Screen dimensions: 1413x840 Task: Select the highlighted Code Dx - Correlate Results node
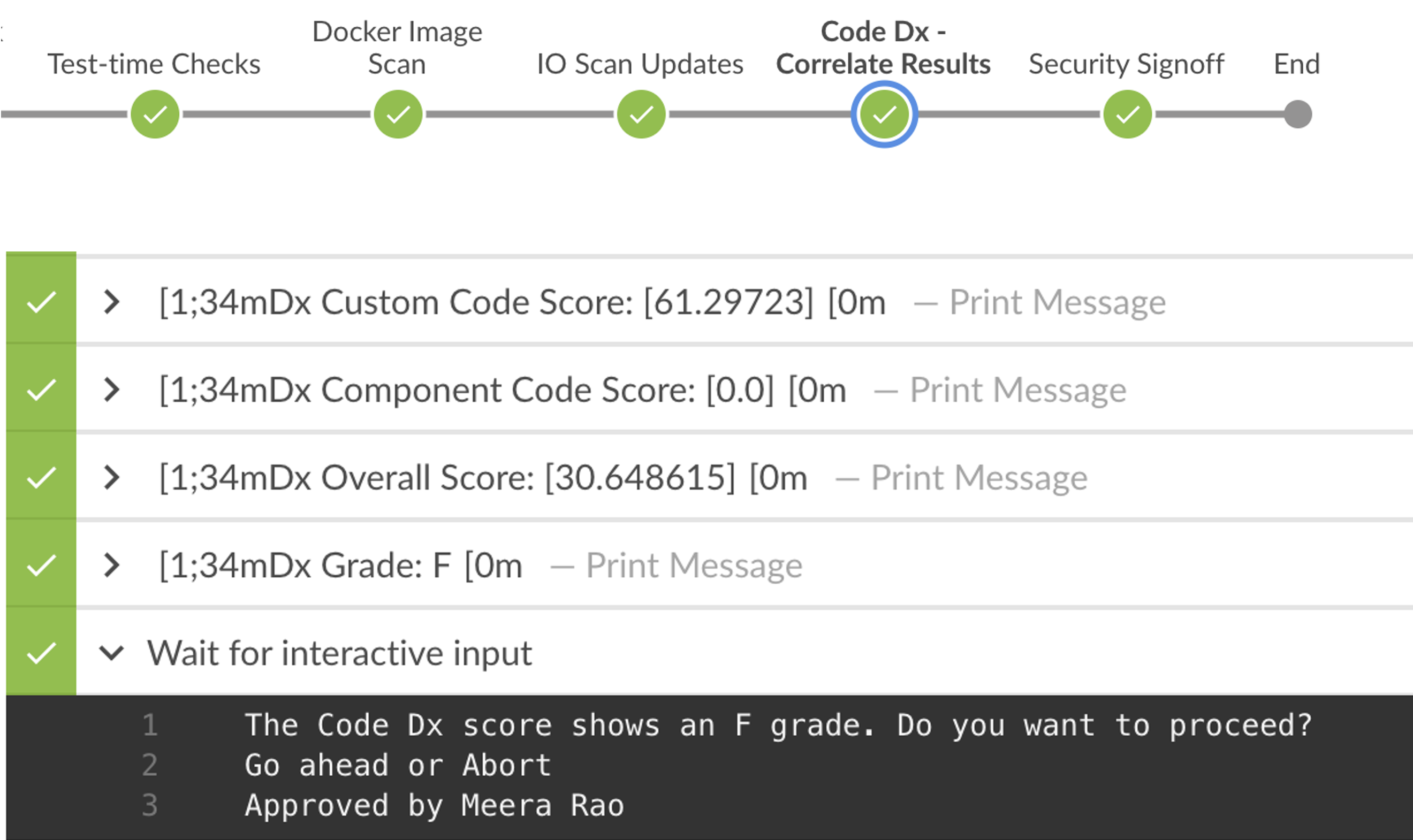tap(884, 114)
